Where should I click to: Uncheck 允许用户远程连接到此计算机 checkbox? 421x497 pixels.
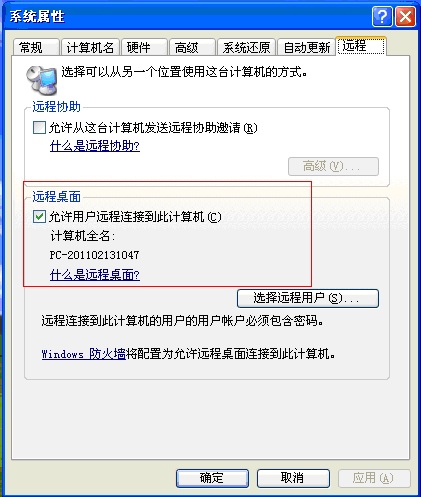pyautogui.click(x=39, y=217)
